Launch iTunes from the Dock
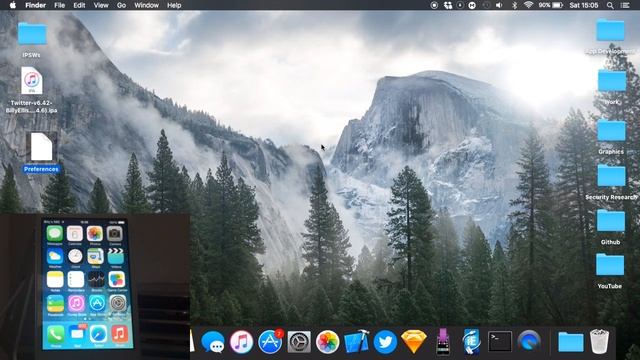The image size is (640, 360). [x=241, y=342]
